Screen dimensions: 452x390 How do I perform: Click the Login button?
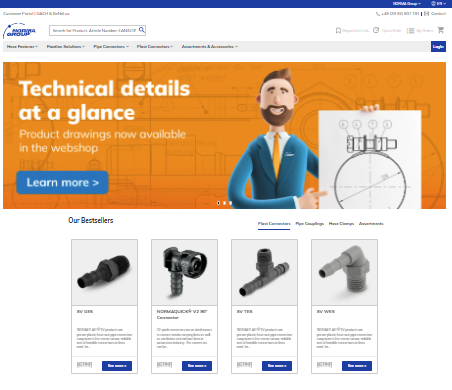pyautogui.click(x=438, y=47)
